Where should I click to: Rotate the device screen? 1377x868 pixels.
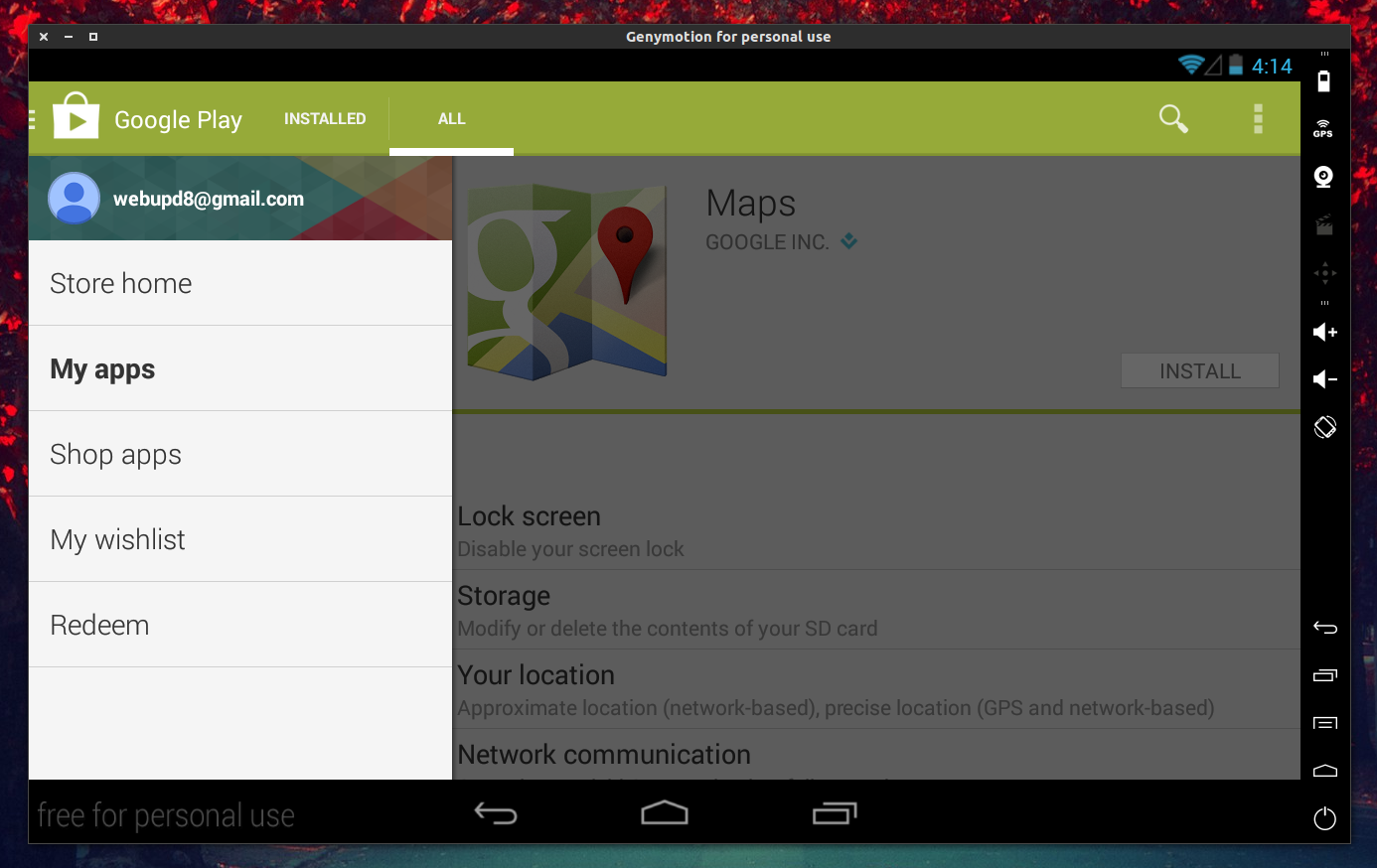point(1324,427)
